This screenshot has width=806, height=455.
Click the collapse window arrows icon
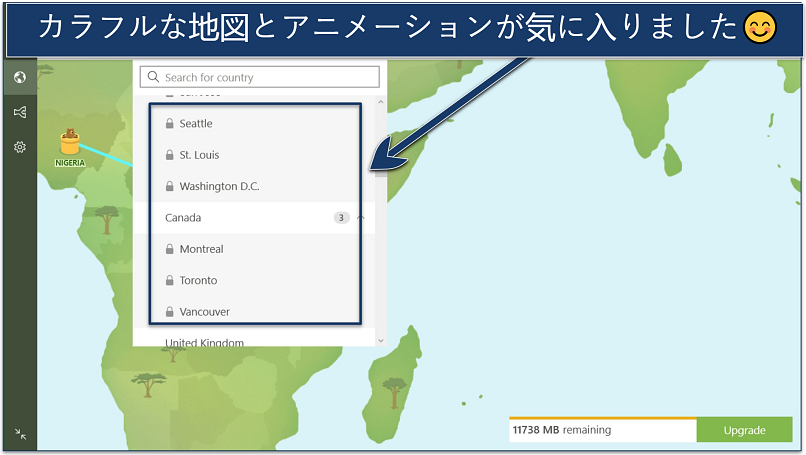click(19, 434)
